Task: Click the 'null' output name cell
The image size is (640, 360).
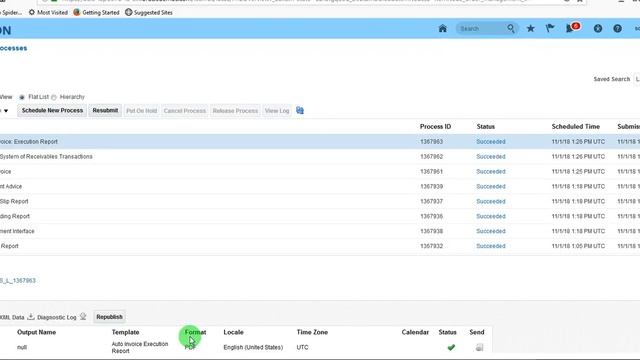Action: [22, 347]
